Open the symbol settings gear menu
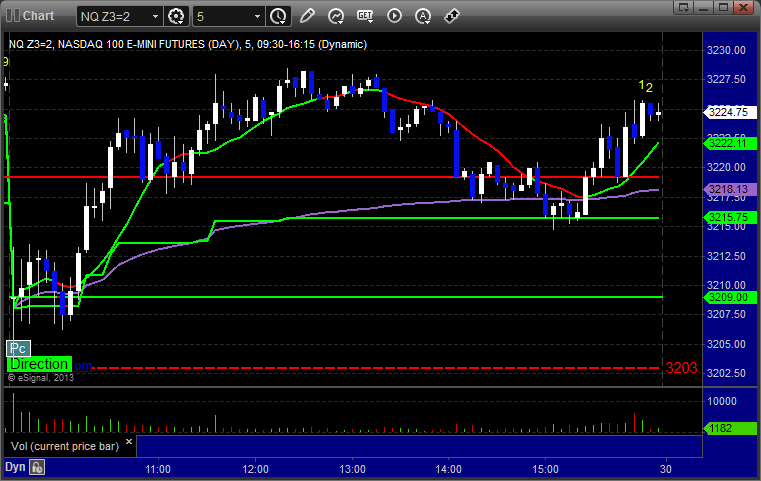The width and height of the screenshot is (761, 481). click(x=176, y=17)
